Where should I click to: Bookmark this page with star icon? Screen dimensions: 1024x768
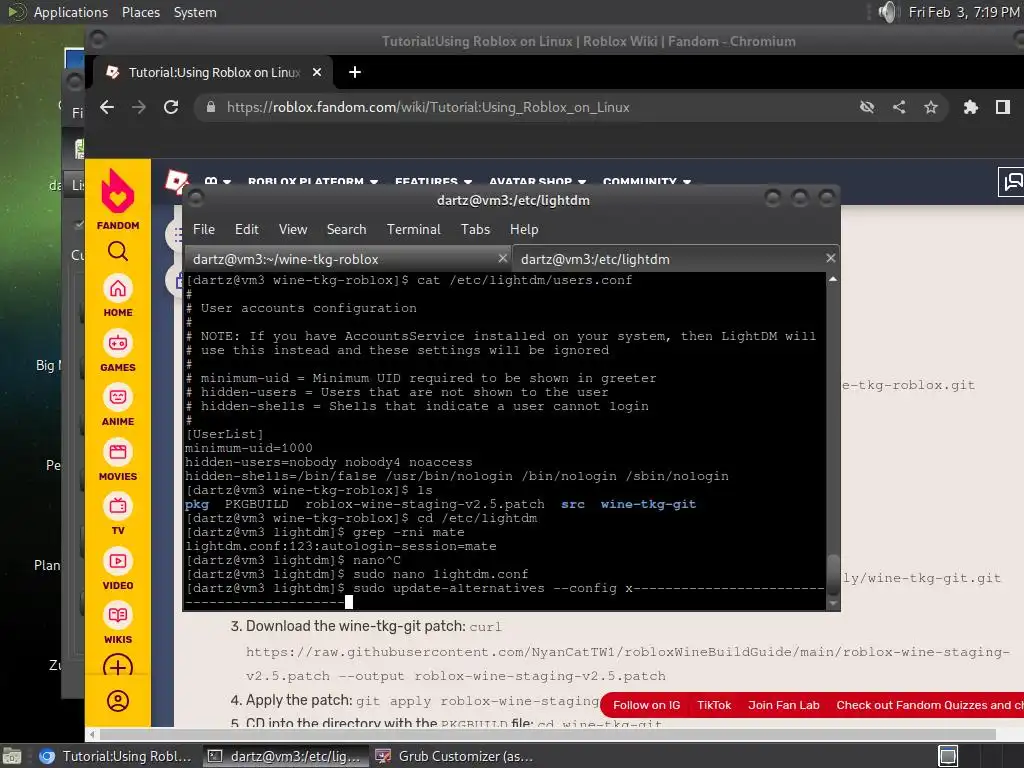(931, 107)
